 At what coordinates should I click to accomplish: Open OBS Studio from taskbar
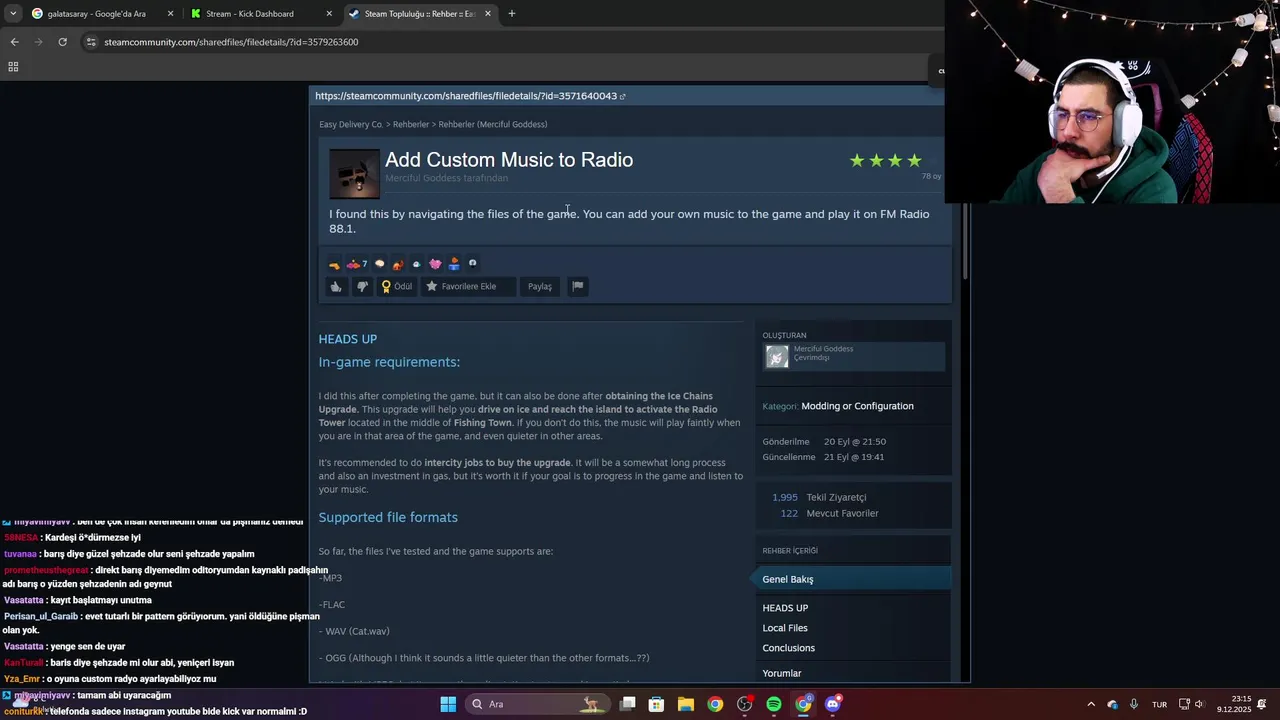[745, 704]
